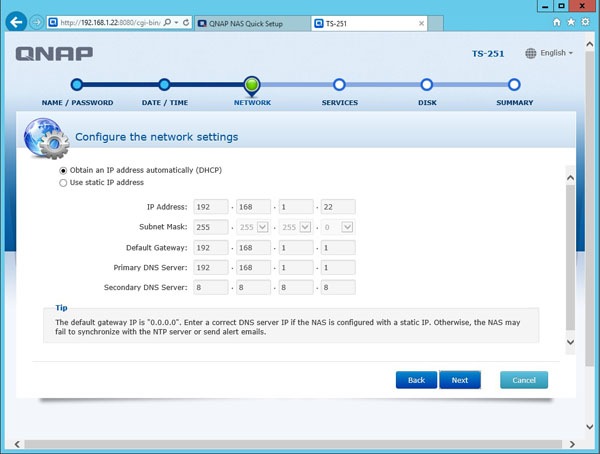Click the Next button

click(x=460, y=380)
